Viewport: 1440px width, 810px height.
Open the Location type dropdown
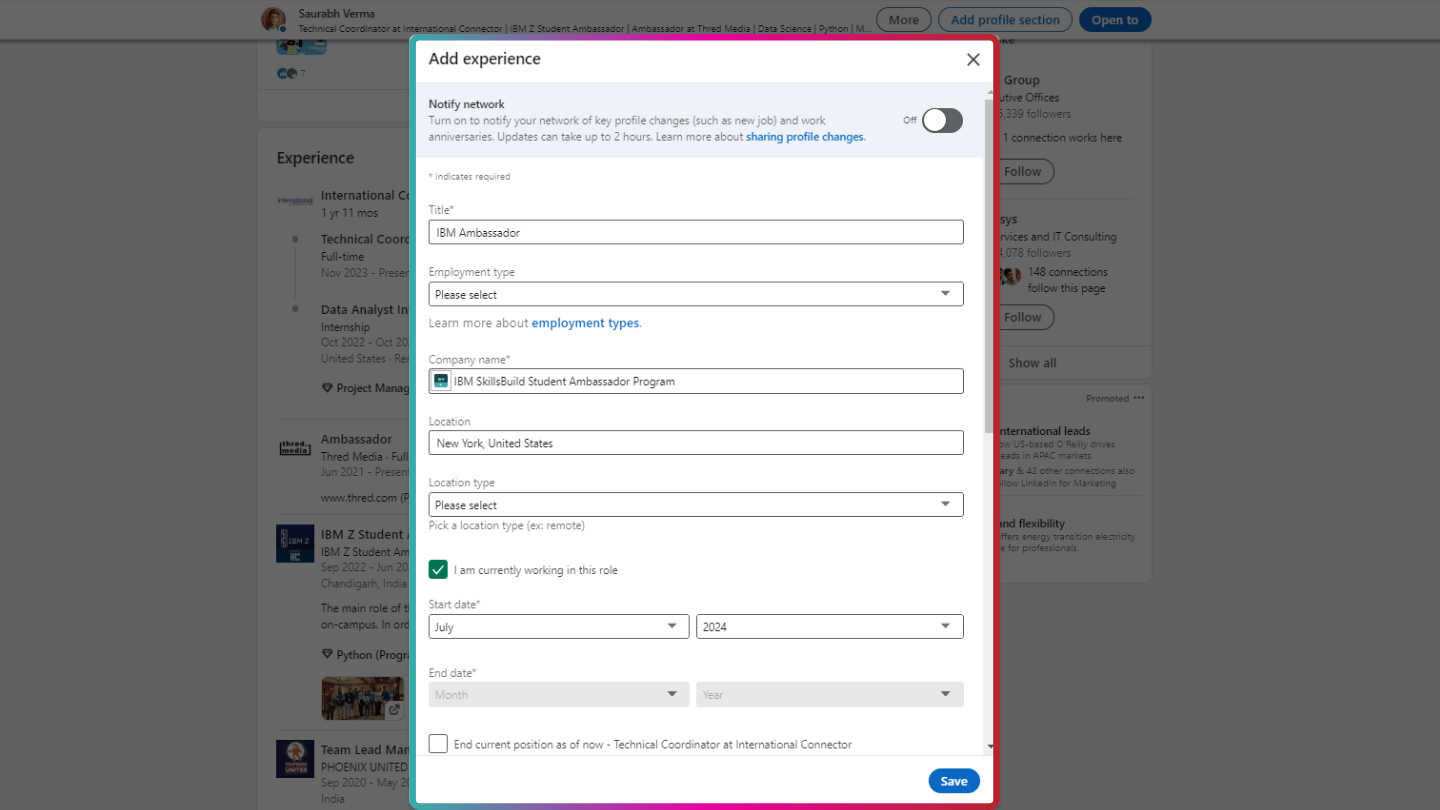tap(696, 505)
